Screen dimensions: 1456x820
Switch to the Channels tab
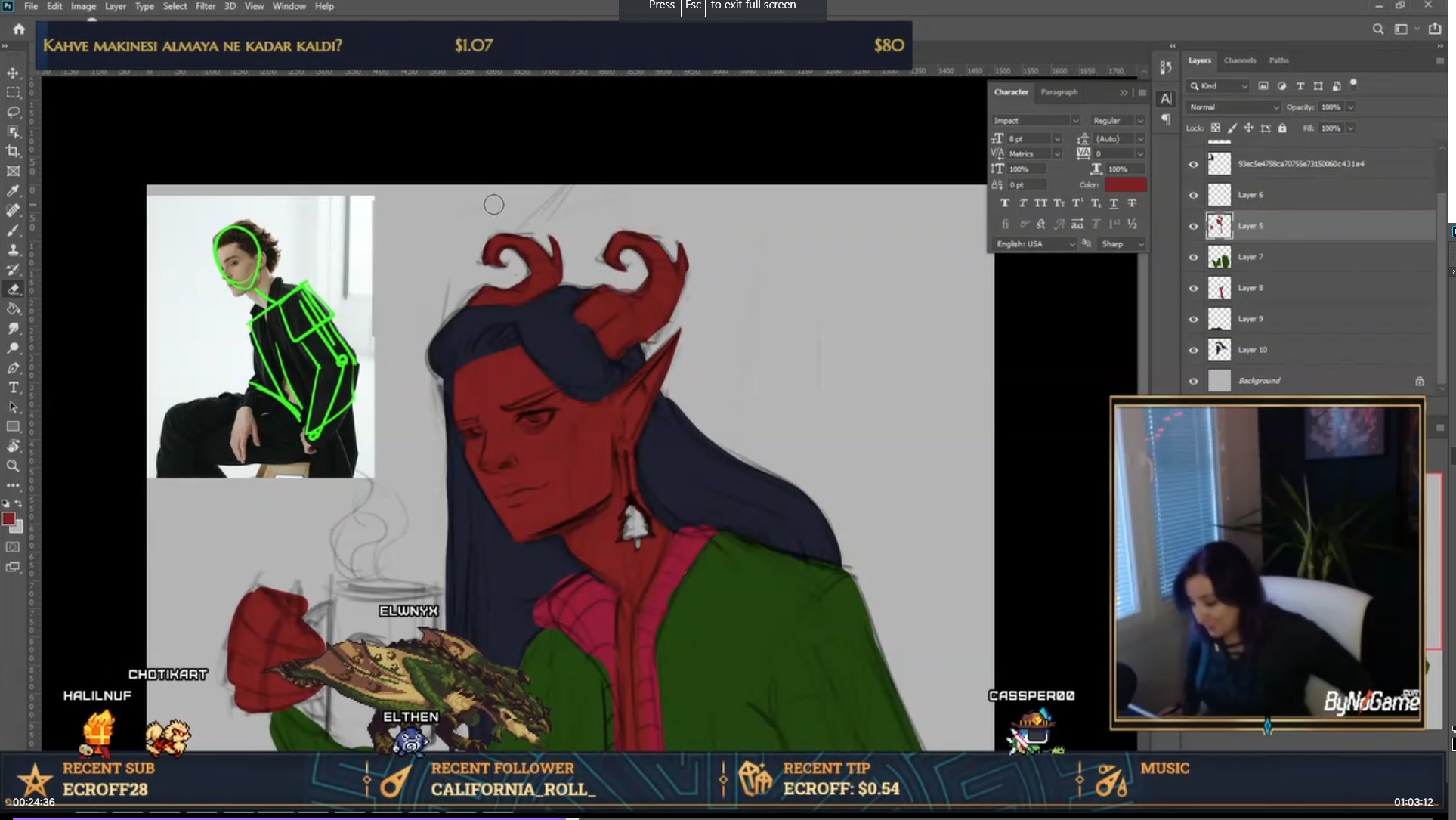click(1239, 60)
